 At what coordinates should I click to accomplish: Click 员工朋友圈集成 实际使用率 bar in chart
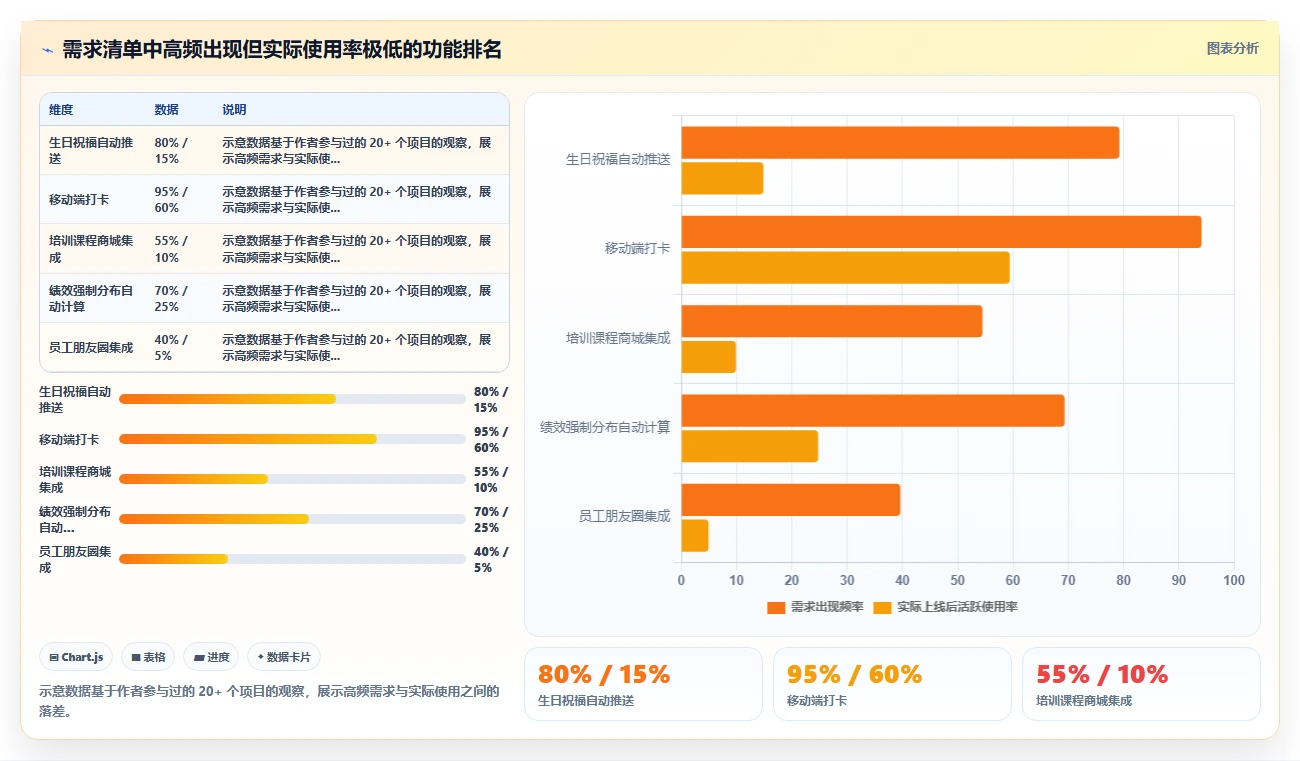695,536
